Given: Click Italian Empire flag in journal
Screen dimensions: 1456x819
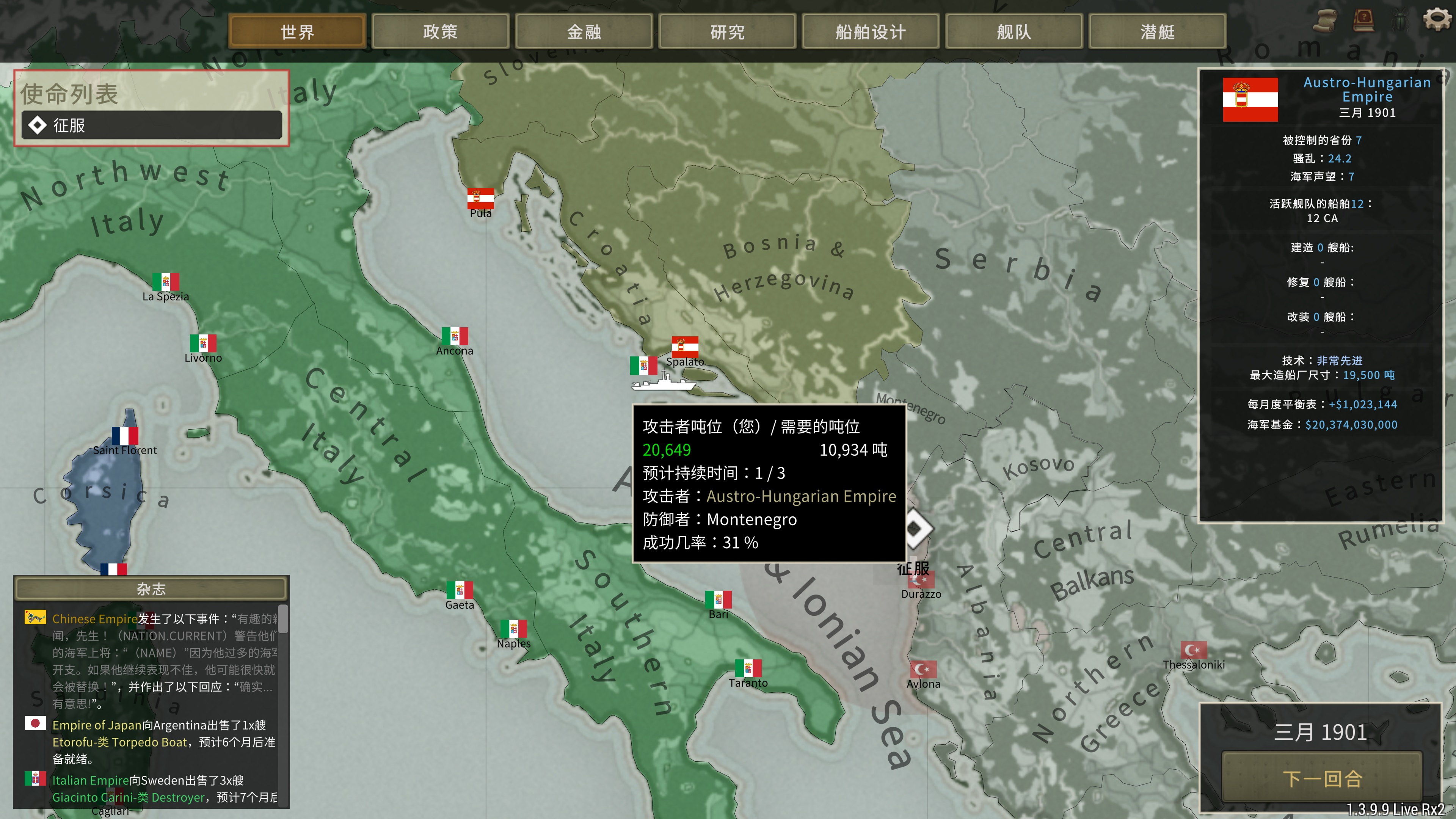Looking at the screenshot, I should coord(35,778).
